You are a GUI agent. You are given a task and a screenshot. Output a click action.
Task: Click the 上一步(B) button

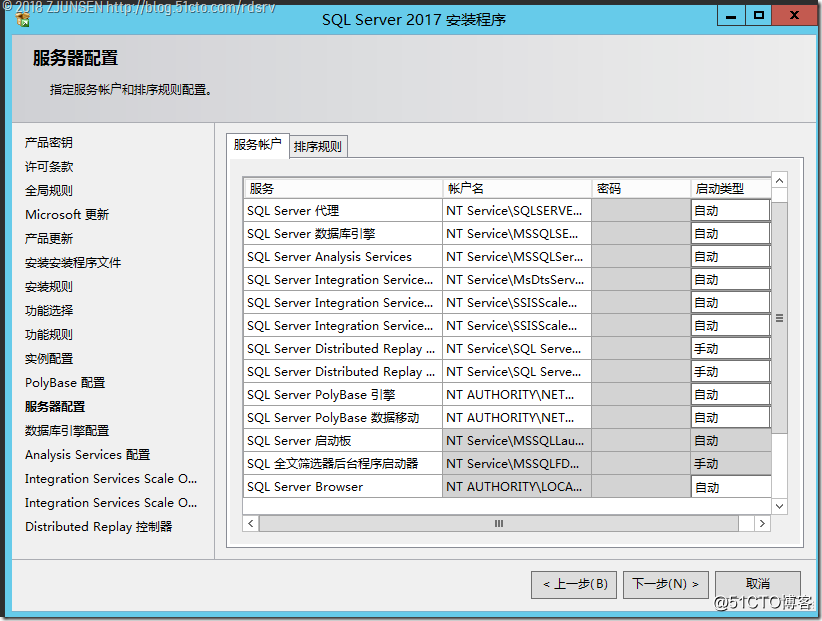point(574,584)
